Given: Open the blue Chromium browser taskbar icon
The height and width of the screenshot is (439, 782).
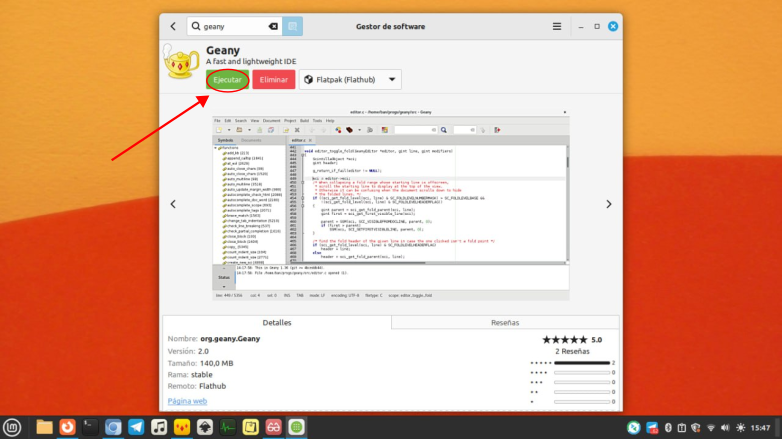Looking at the screenshot, I should pyautogui.click(x=113, y=428).
